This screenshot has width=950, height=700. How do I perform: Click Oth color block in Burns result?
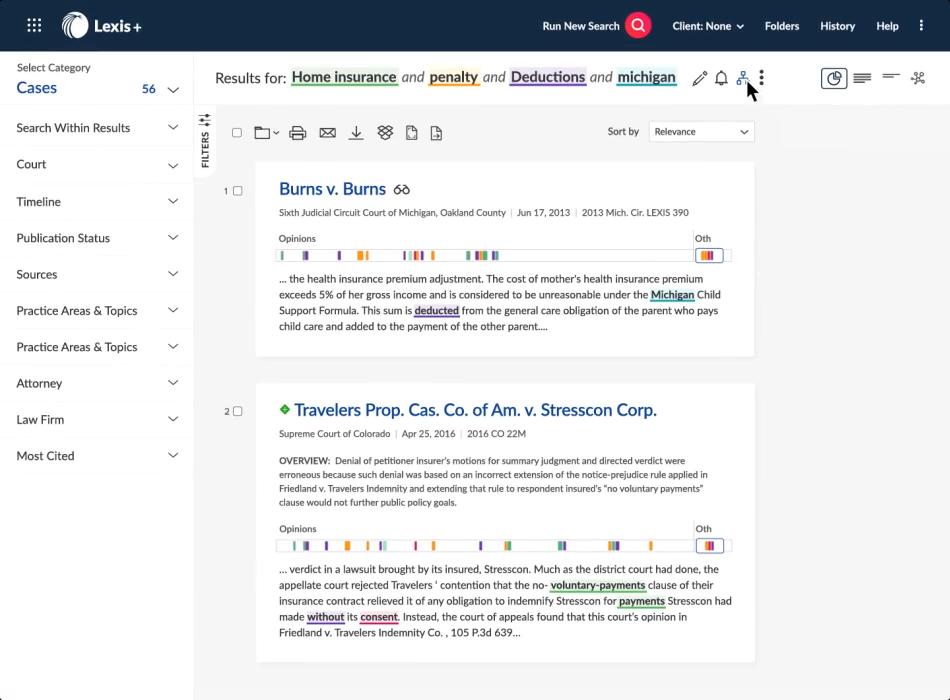[709, 256]
